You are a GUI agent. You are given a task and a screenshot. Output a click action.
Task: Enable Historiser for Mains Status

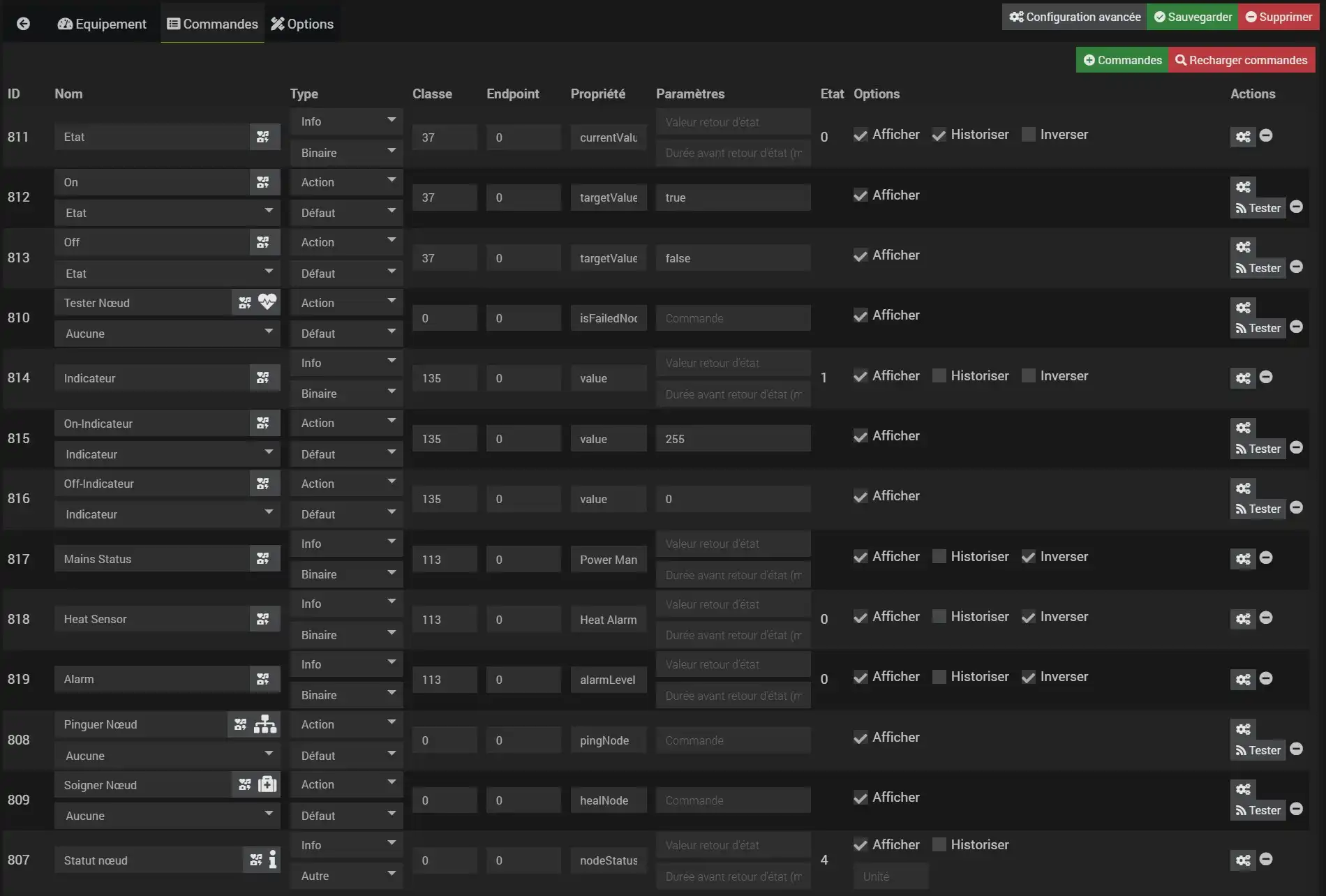point(939,557)
